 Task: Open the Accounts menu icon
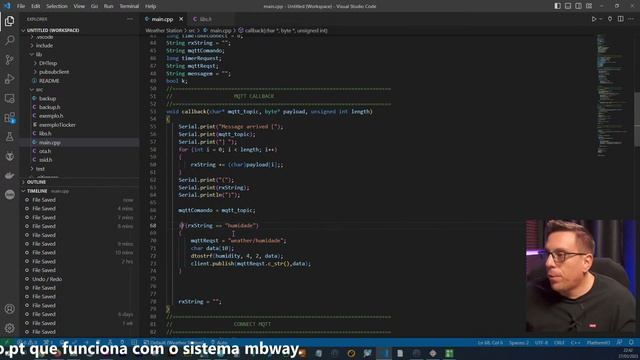coord(9,309)
